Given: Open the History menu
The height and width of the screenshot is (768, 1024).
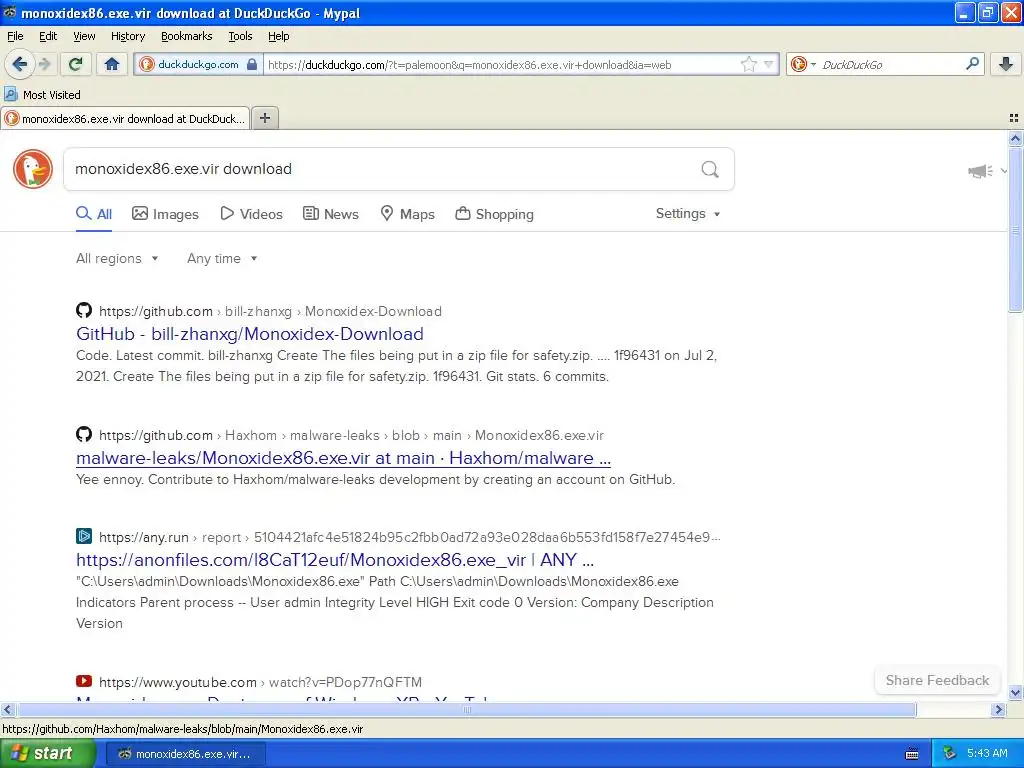Looking at the screenshot, I should click(x=127, y=36).
